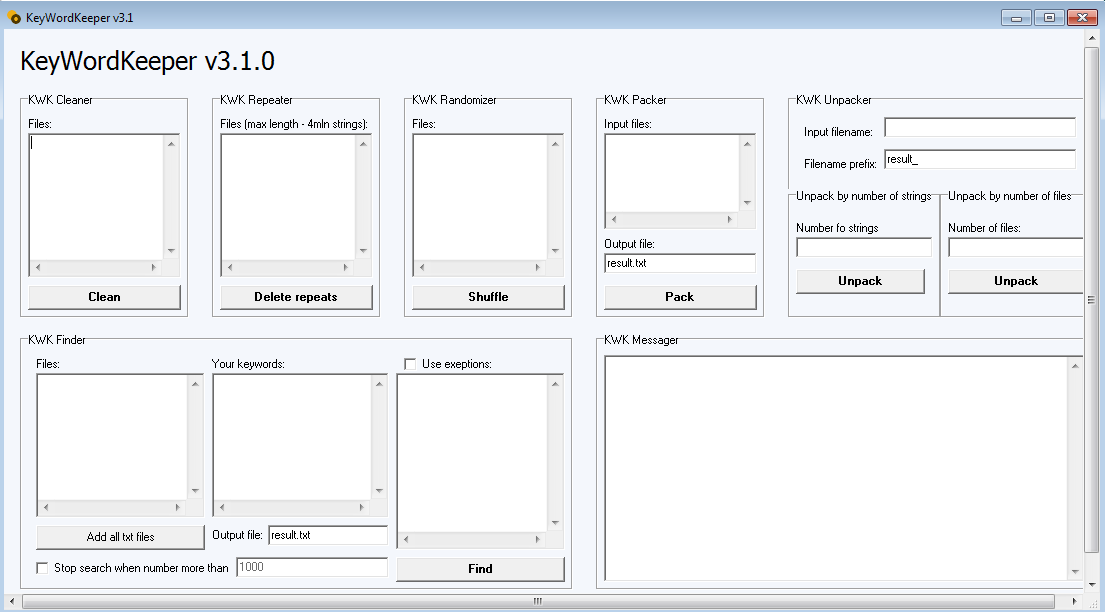Click the KeyWordKeeper app icon in title bar
Image resolution: width=1105 pixels, height=612 pixels.
coord(14,17)
